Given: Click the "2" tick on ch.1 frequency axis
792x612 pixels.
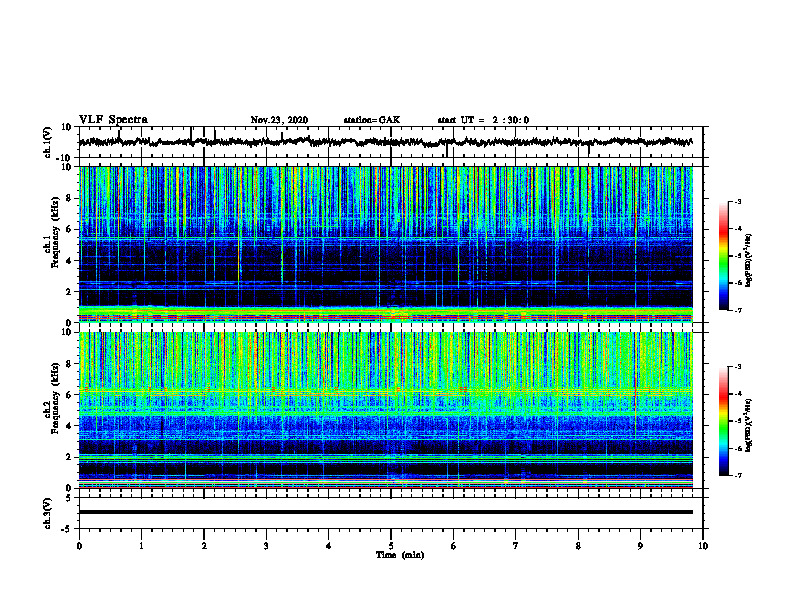Looking at the screenshot, I should [x=69, y=291].
